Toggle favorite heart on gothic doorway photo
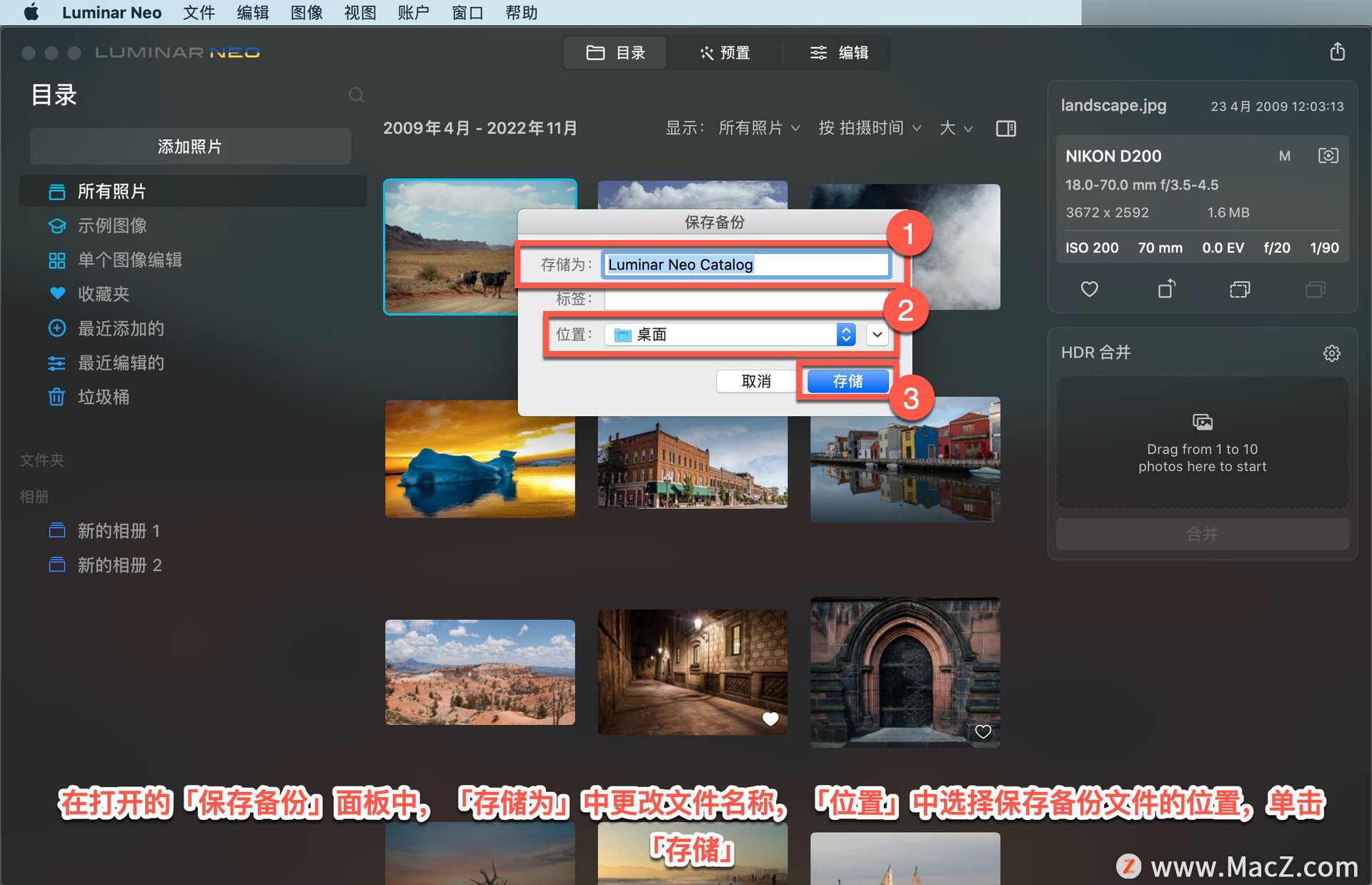 983,731
